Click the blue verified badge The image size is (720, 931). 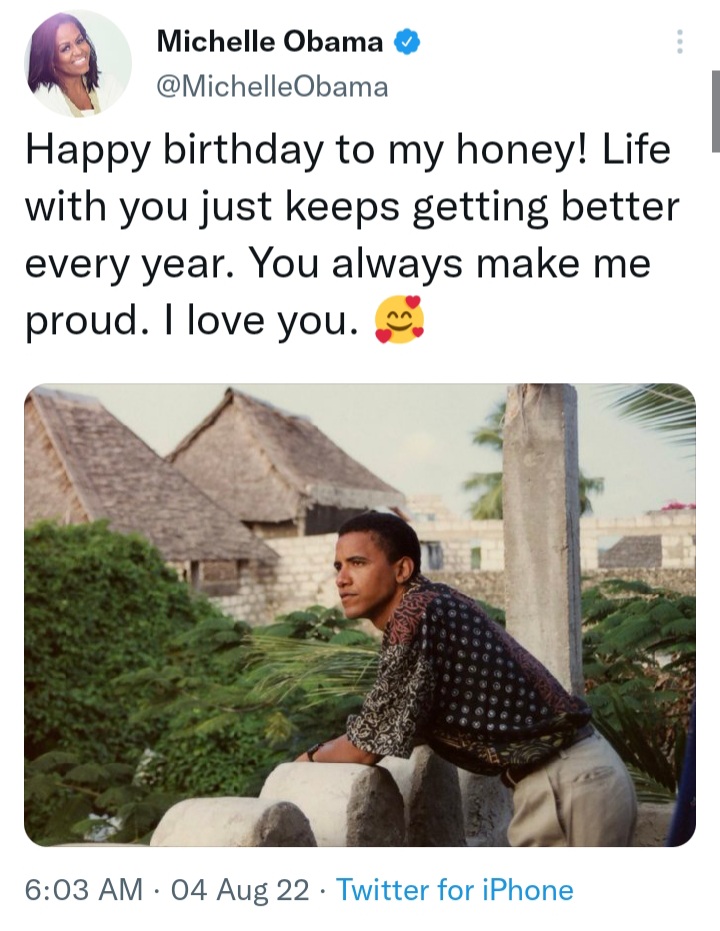405,42
